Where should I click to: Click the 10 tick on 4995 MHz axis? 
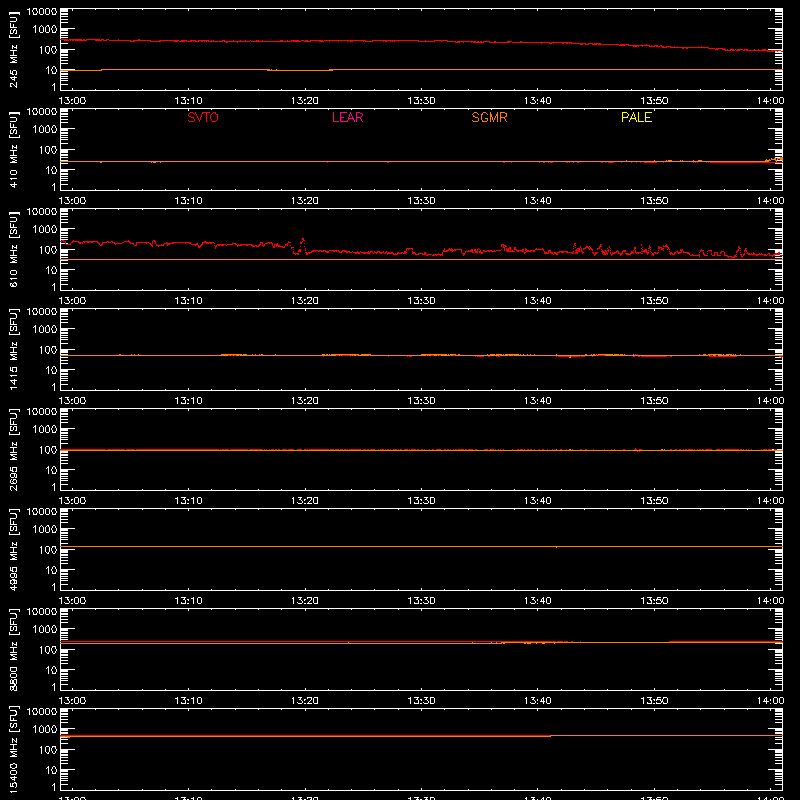(x=51, y=570)
